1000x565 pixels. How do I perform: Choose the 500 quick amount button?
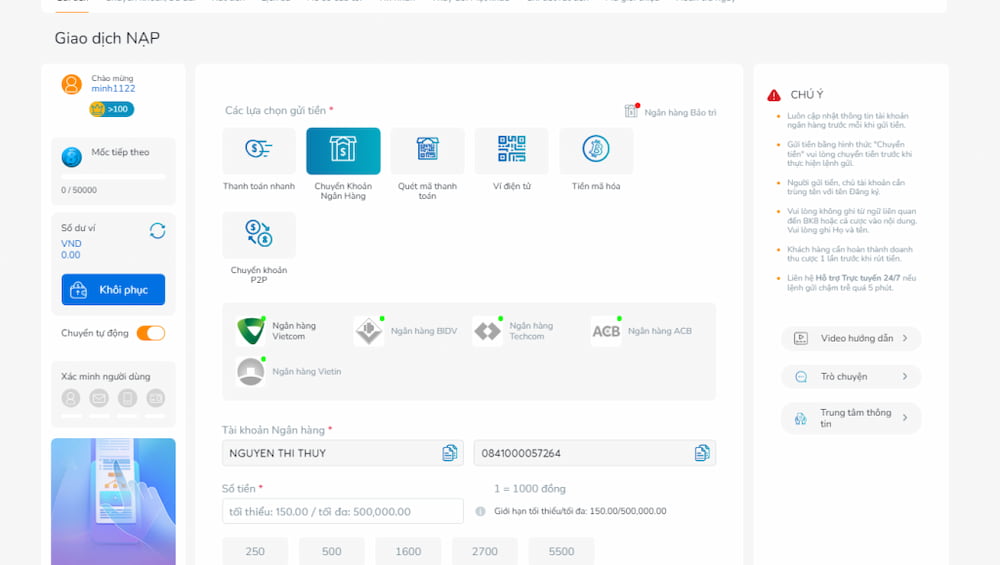point(332,551)
